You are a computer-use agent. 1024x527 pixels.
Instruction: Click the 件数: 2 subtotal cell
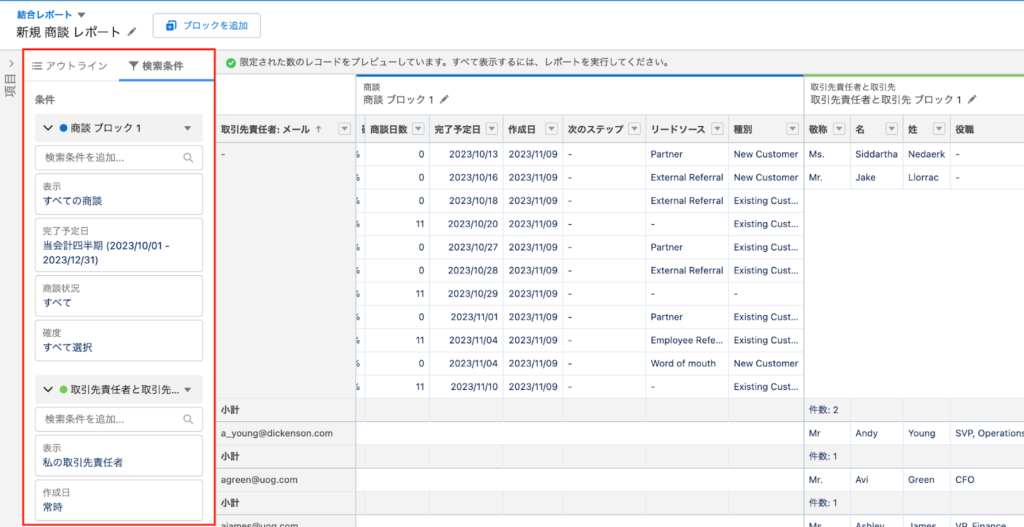(x=826, y=409)
